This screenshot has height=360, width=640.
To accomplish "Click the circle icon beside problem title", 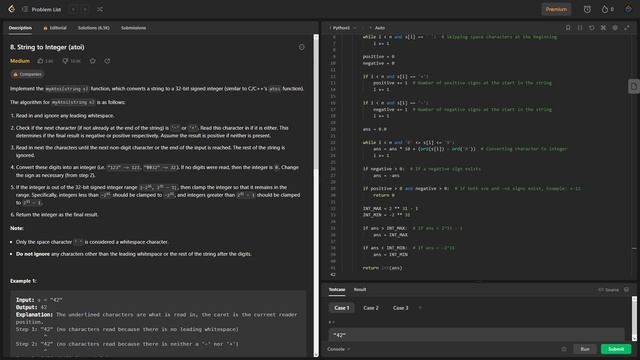I will [x=302, y=47].
